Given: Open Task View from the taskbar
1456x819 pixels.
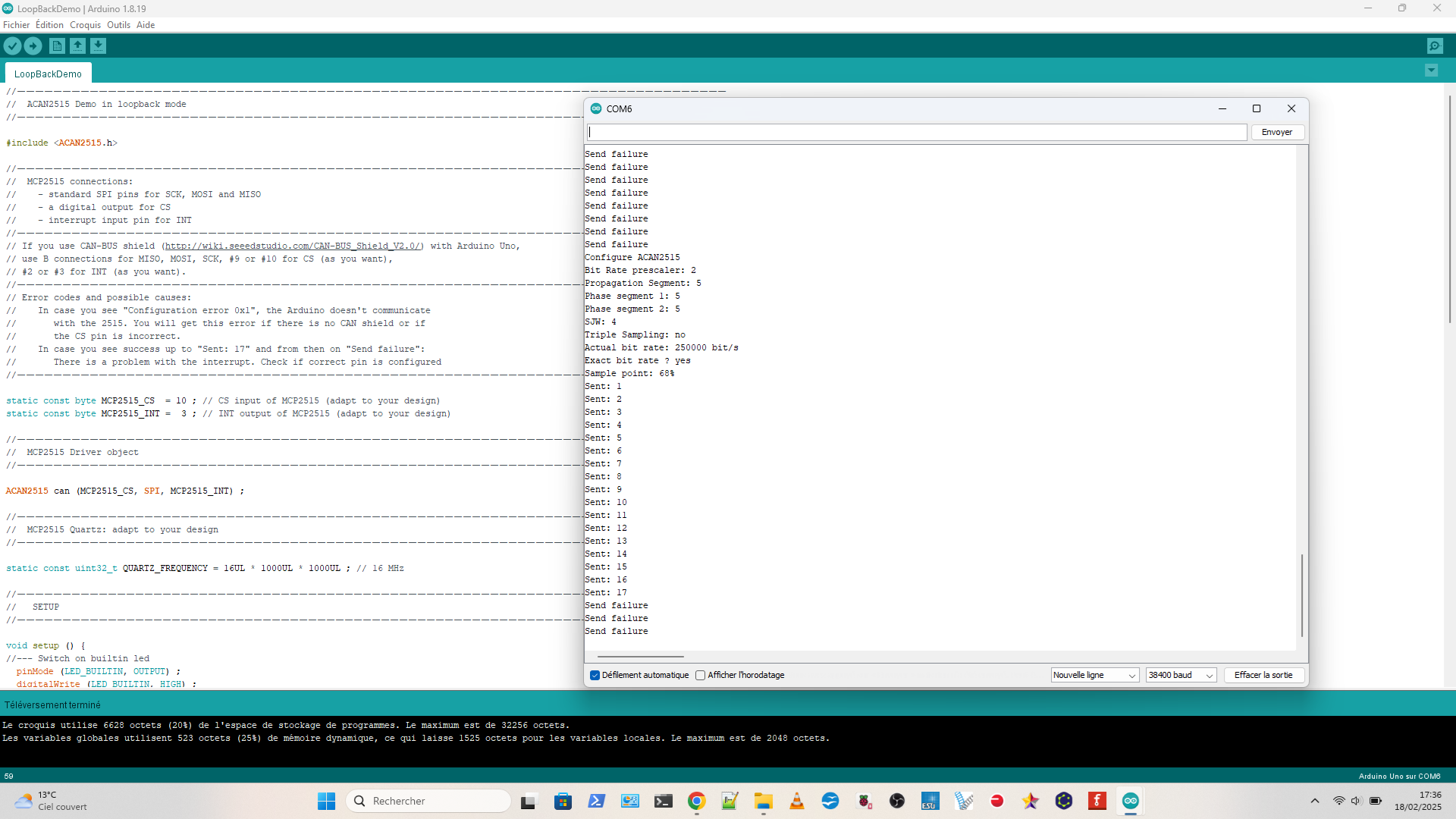Looking at the screenshot, I should [x=529, y=801].
